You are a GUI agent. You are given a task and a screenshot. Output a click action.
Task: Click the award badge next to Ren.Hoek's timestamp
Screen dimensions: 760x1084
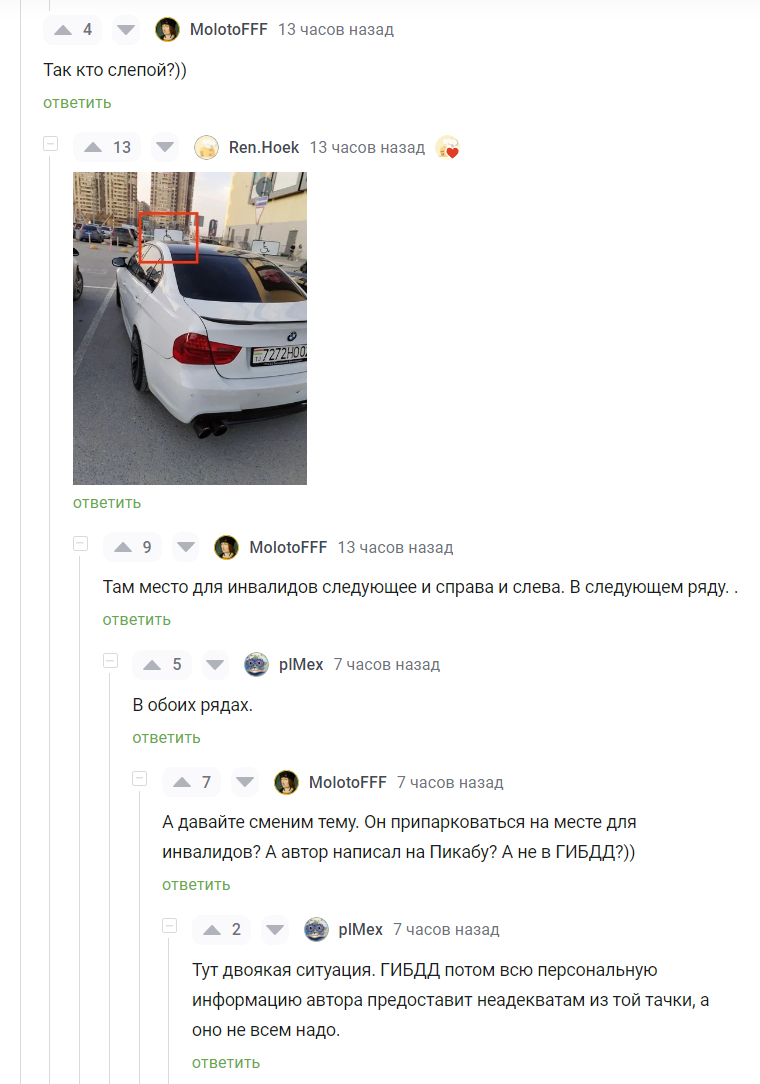447,147
